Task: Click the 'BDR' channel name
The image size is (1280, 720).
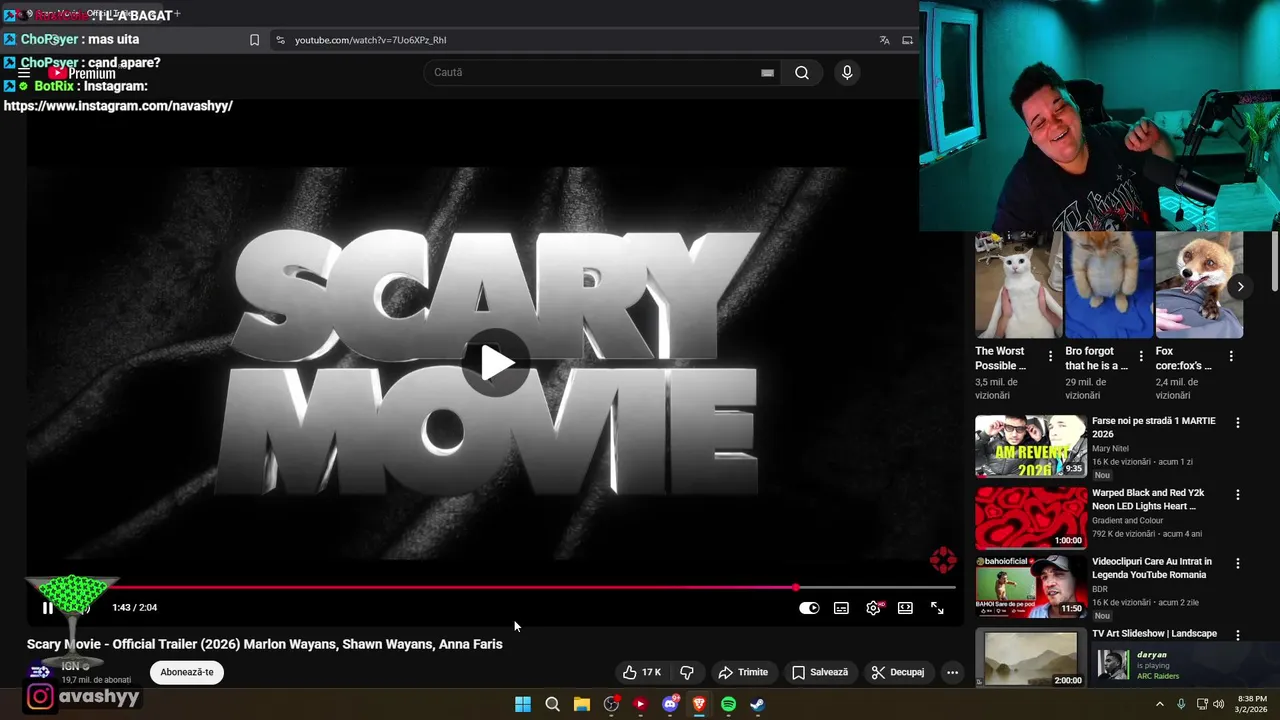Action: point(1100,590)
